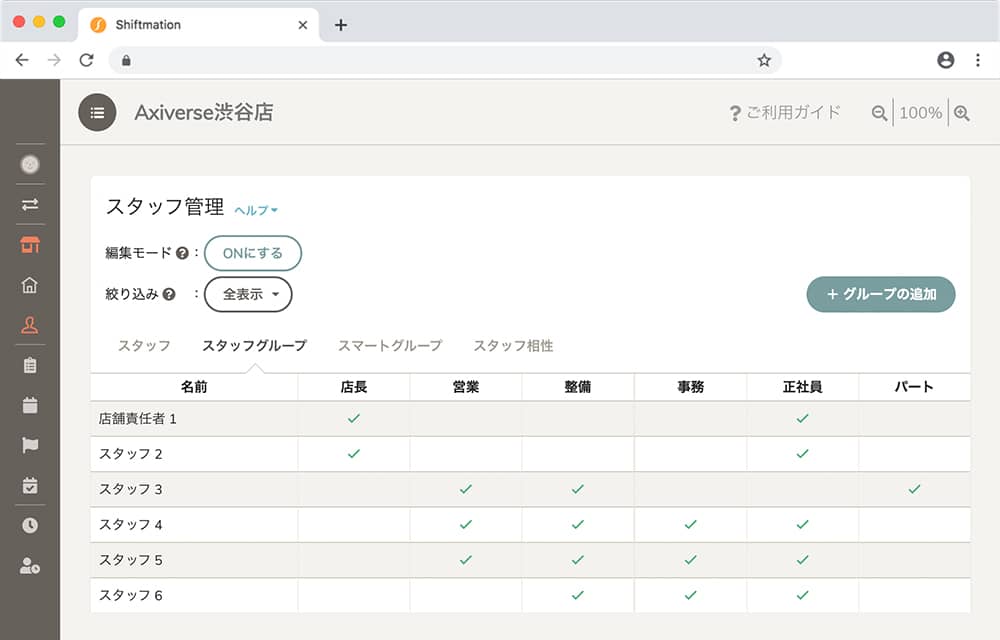Expand the ヘルプ dropdown
The image size is (1000, 640).
click(x=256, y=210)
